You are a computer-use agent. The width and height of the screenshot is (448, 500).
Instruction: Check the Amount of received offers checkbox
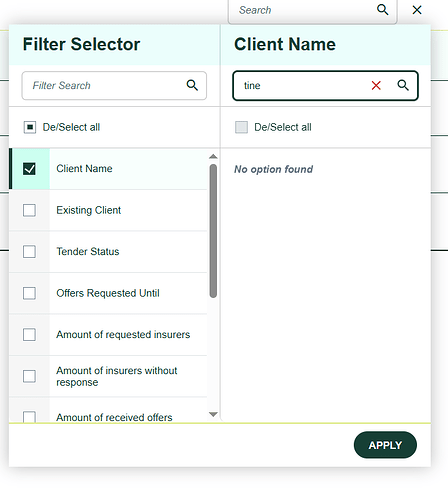tap(29, 417)
